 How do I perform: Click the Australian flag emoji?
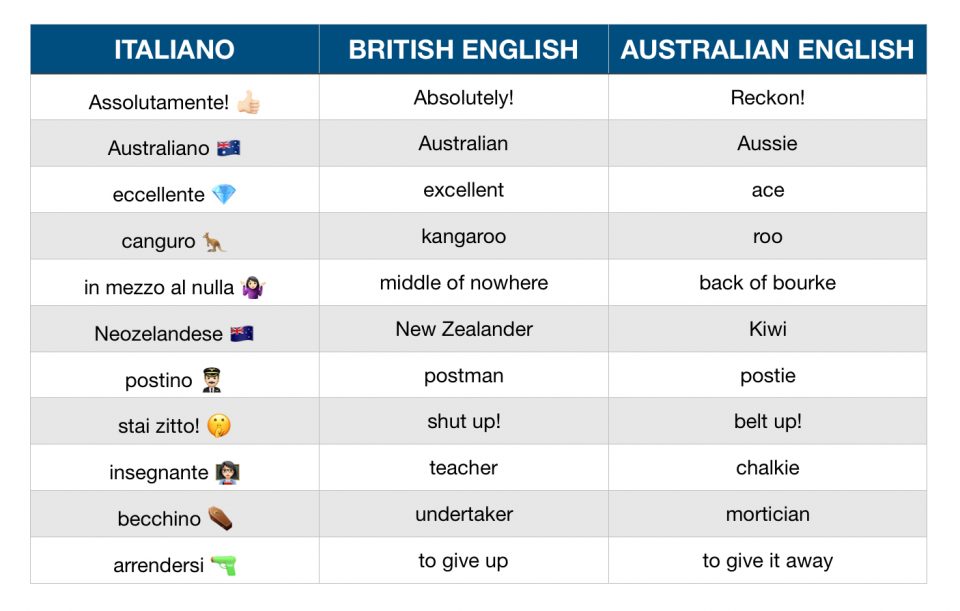click(228, 148)
